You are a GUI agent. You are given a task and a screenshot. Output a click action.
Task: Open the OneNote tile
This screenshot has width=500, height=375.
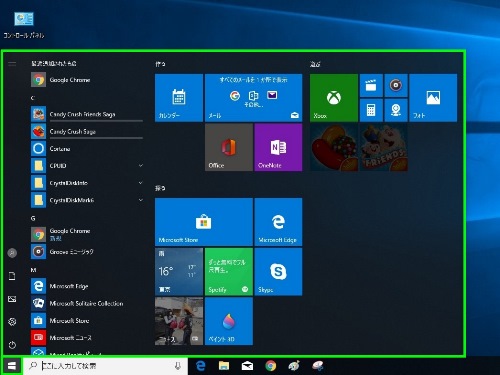278,147
